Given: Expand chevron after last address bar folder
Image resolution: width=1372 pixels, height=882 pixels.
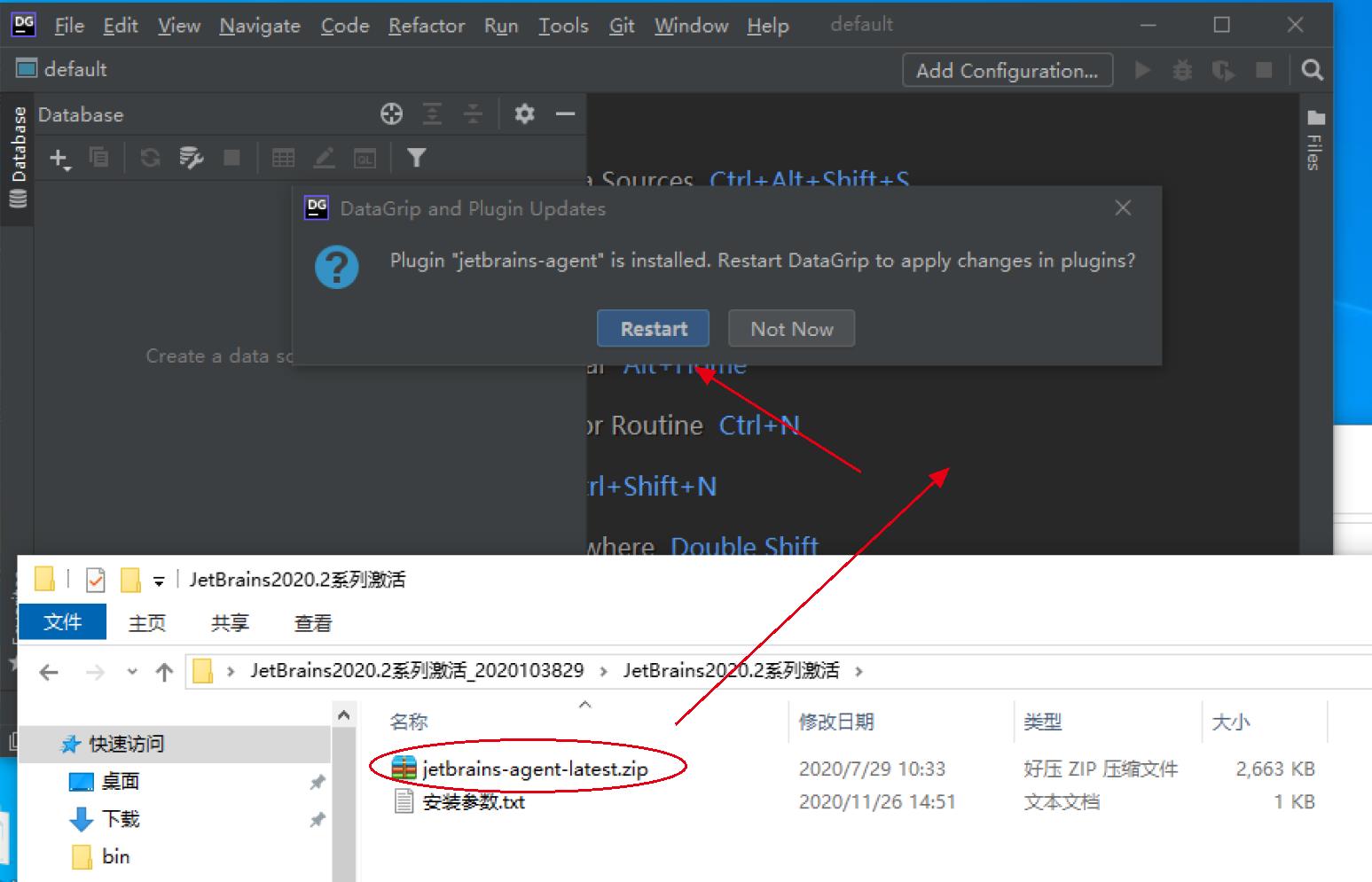Looking at the screenshot, I should (x=858, y=671).
